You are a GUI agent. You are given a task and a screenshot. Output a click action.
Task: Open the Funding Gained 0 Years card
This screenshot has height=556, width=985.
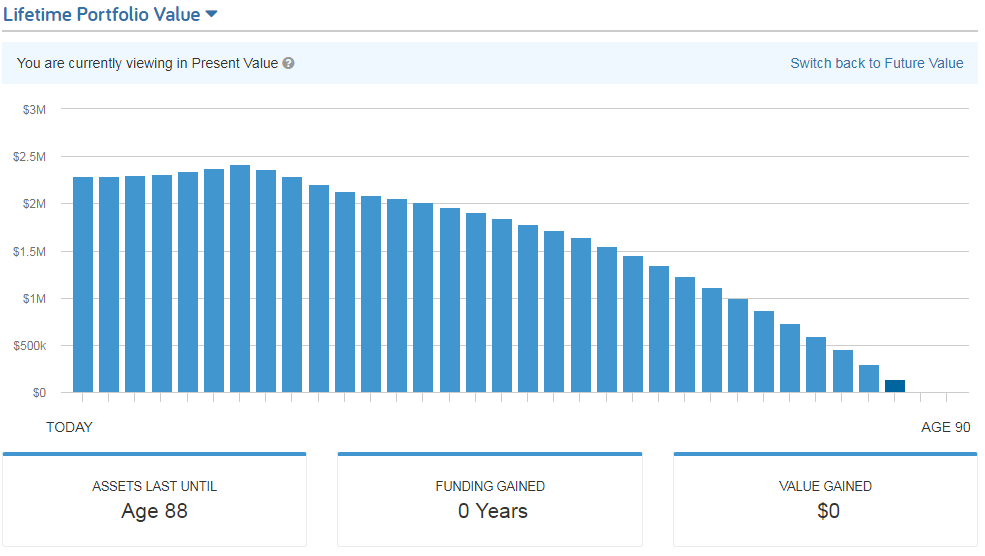tap(490, 499)
